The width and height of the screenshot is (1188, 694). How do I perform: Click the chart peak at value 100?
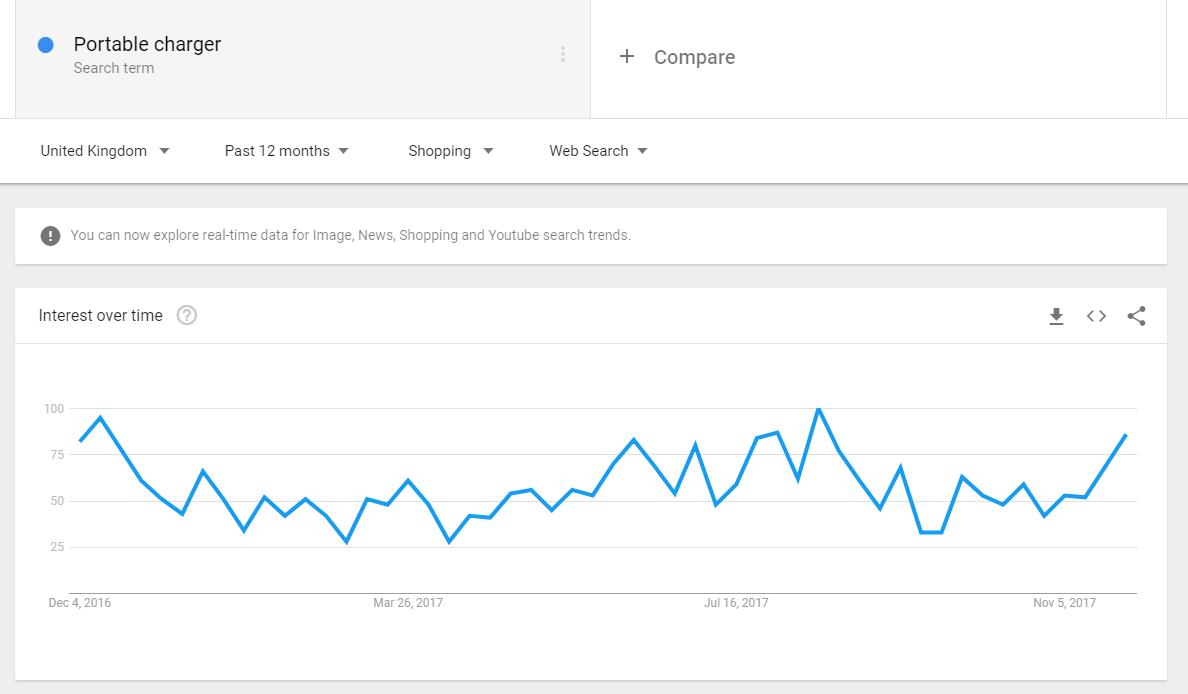coord(818,409)
